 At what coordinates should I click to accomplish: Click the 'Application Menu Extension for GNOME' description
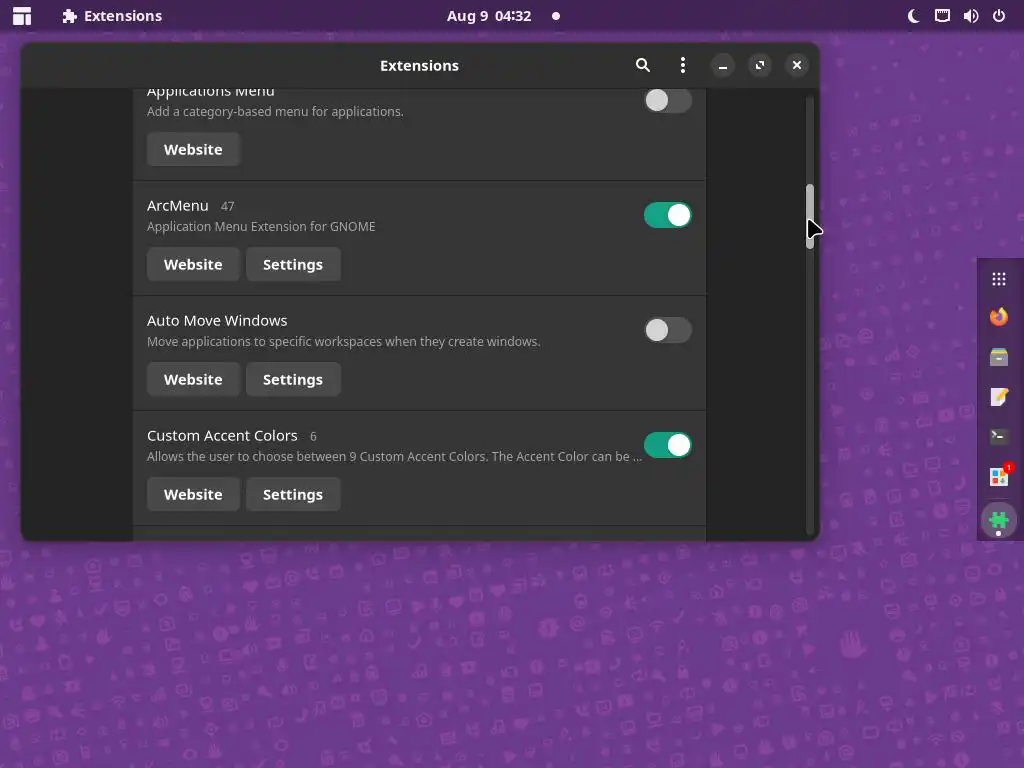tap(261, 227)
